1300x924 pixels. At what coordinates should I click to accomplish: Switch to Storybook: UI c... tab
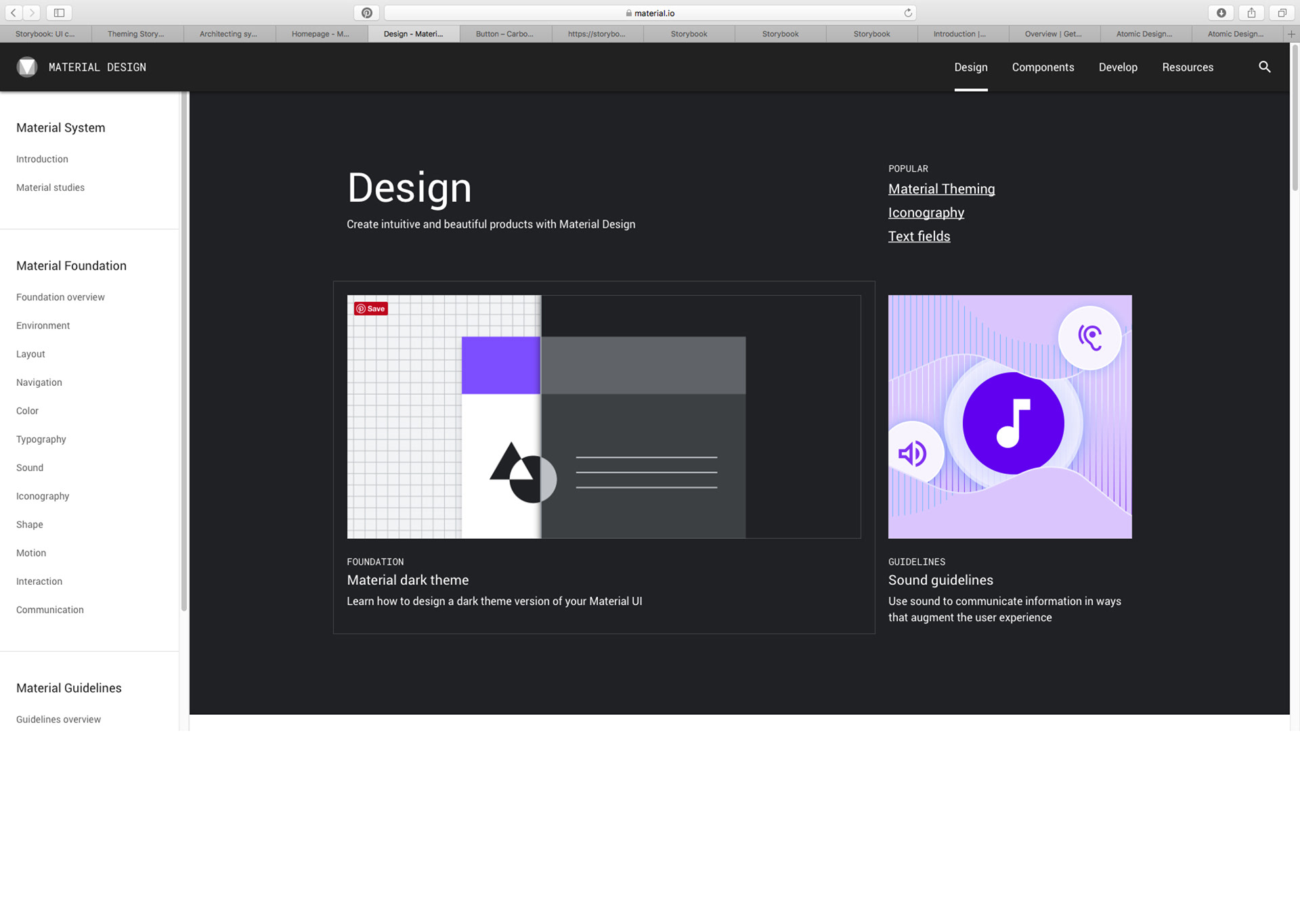[45, 34]
